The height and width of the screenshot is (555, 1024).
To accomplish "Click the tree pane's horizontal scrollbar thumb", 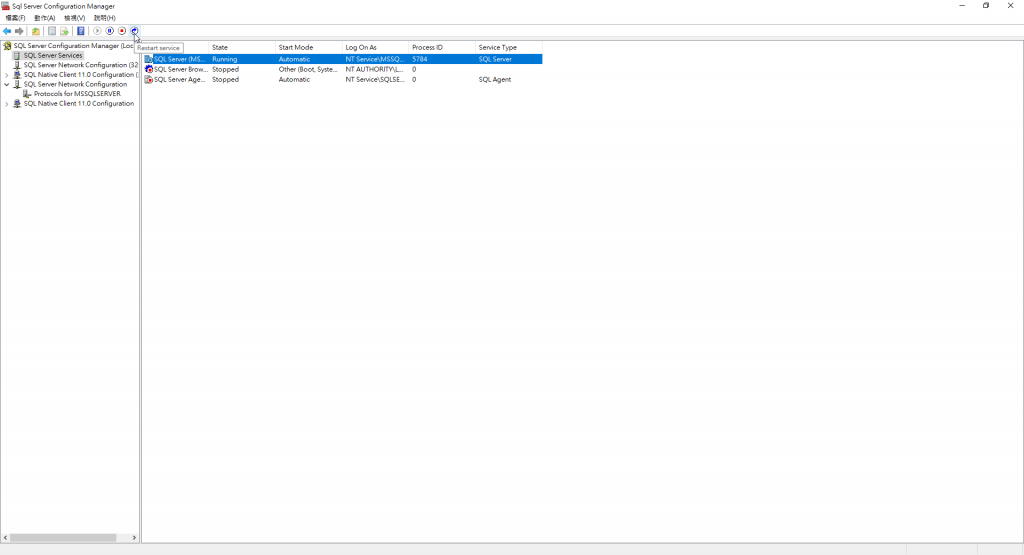I will click(x=63, y=538).
